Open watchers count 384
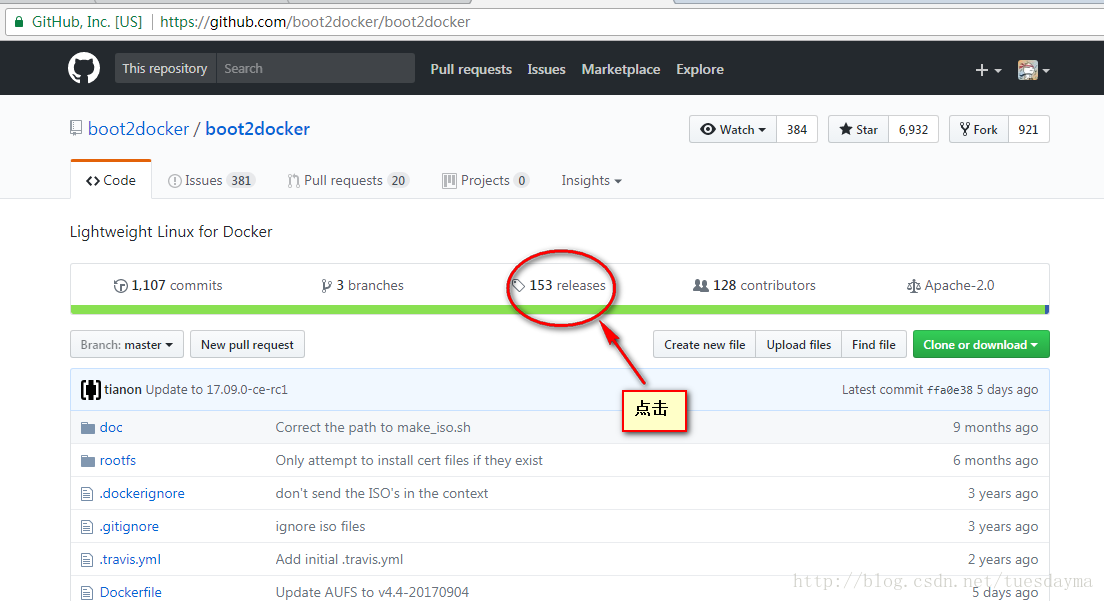This screenshot has height=601, width=1104. click(797, 129)
